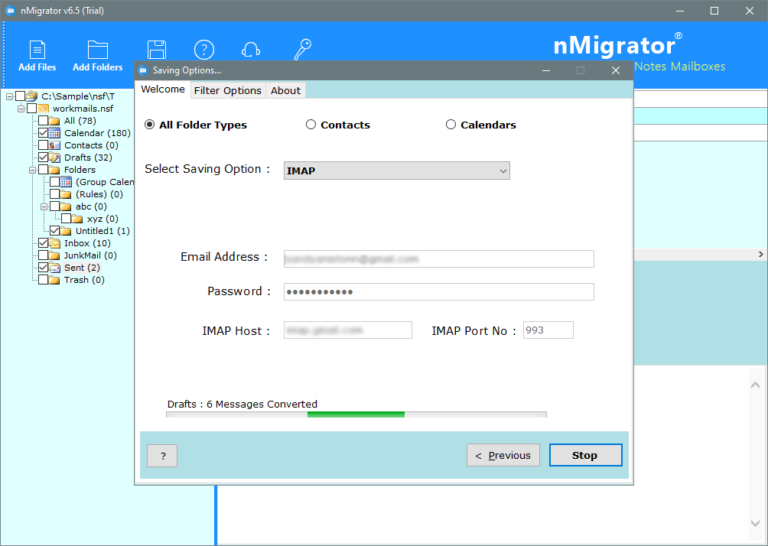The width and height of the screenshot is (768, 546).
Task: Open the Select Saving Option dropdown
Action: pos(397,170)
